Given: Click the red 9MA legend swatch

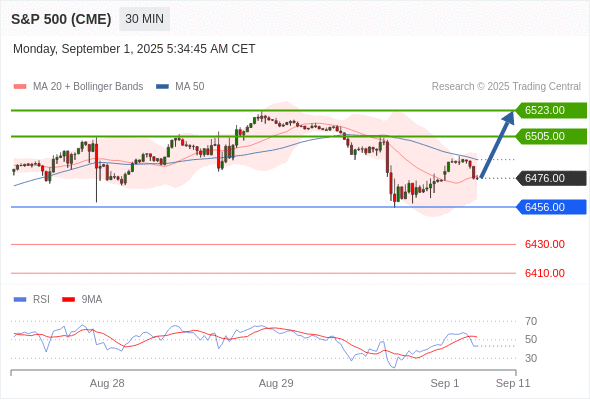Looking at the screenshot, I should click(x=68, y=300).
